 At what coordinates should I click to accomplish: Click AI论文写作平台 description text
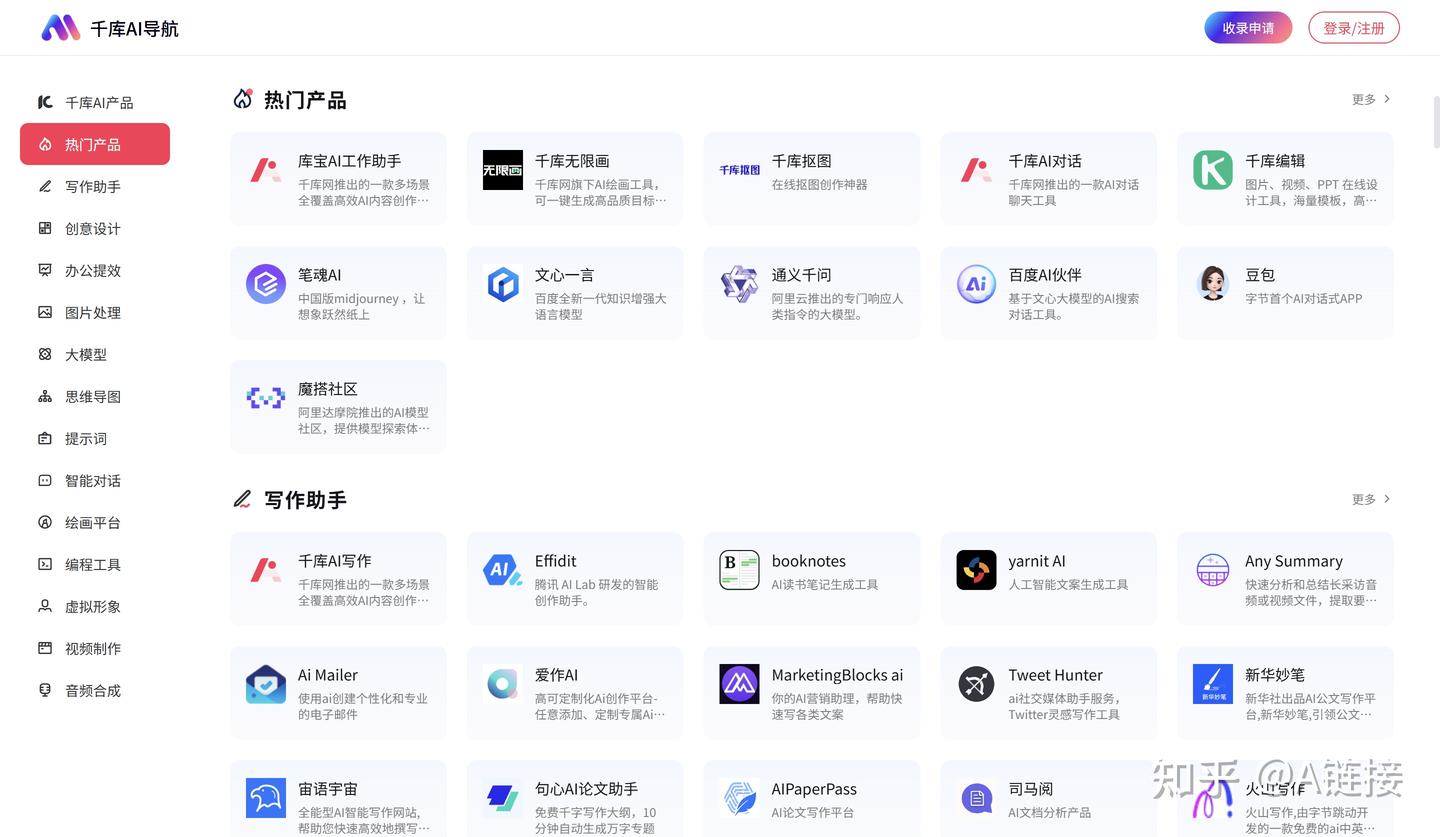coord(812,813)
